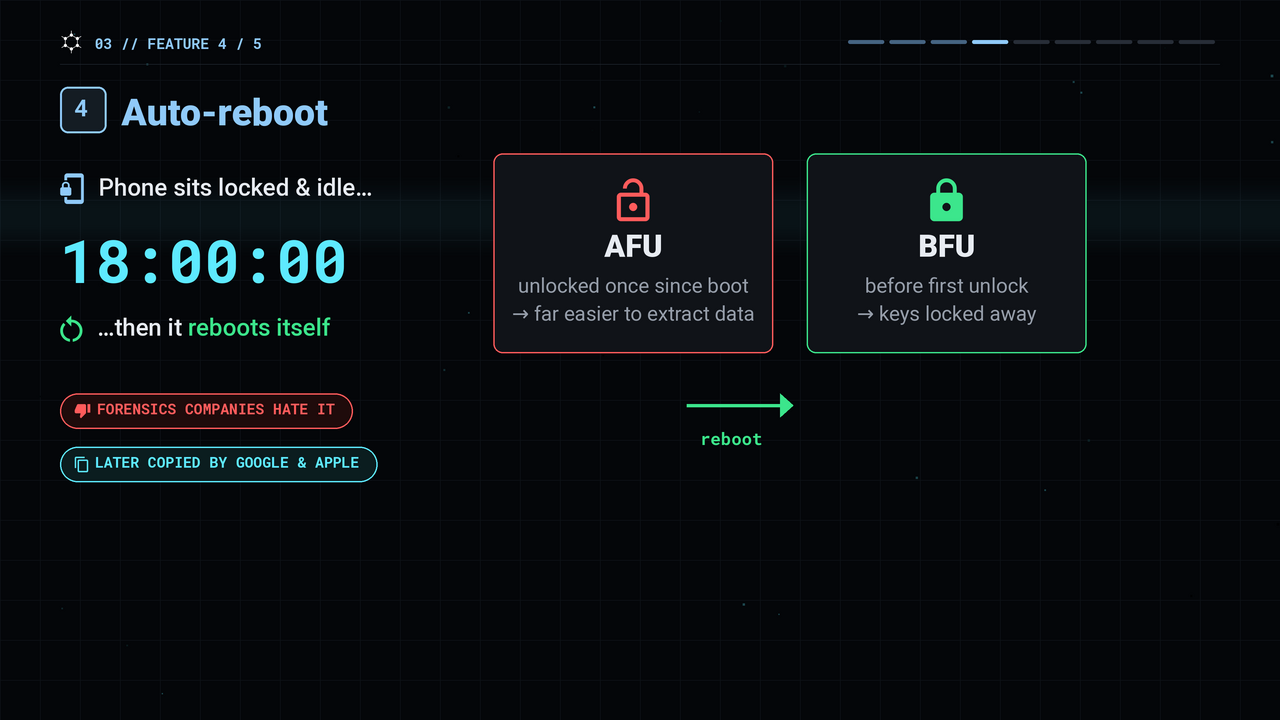Click the locked phone icon
This screenshot has width=1280, height=720.
(x=72, y=188)
